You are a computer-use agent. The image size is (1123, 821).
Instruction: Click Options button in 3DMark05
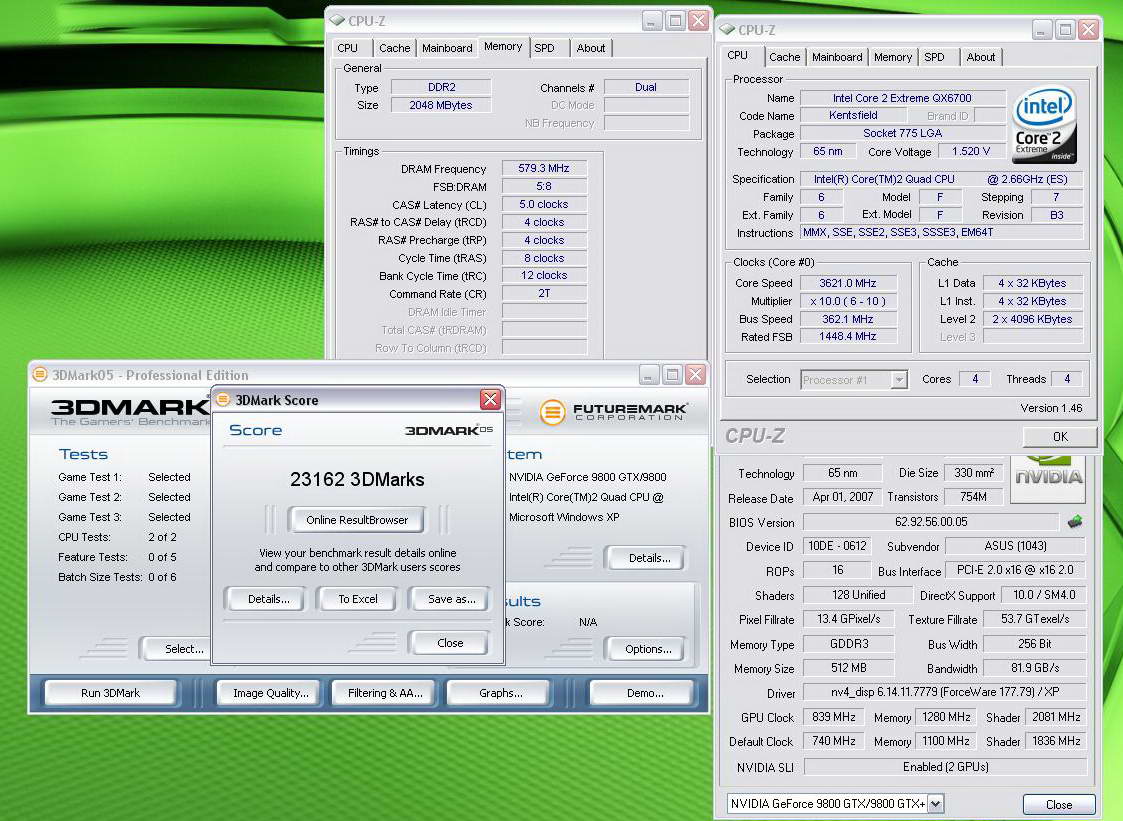click(647, 649)
